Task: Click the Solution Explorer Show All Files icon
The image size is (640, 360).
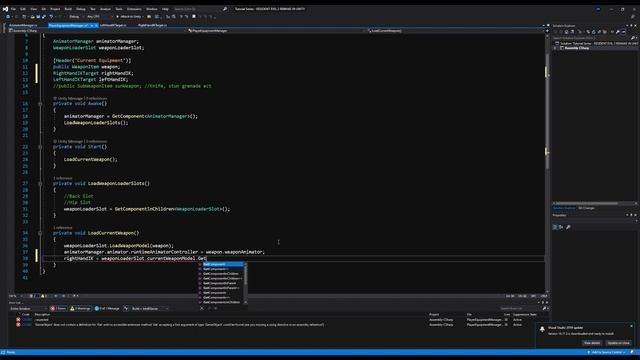Action: 604,31
